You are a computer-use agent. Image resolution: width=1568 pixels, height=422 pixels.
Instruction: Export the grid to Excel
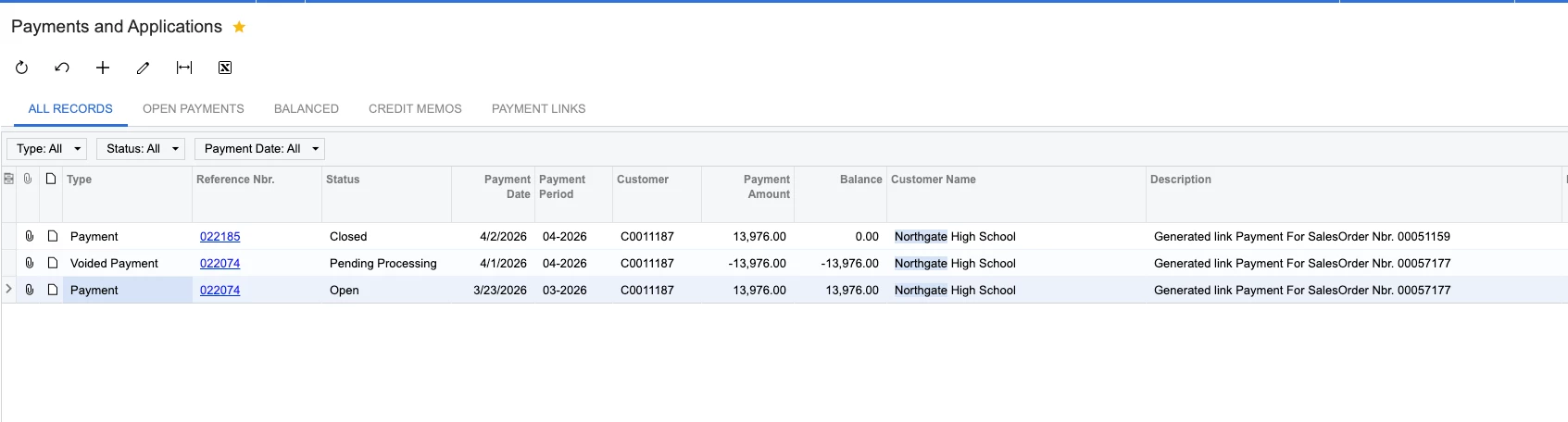(x=225, y=68)
